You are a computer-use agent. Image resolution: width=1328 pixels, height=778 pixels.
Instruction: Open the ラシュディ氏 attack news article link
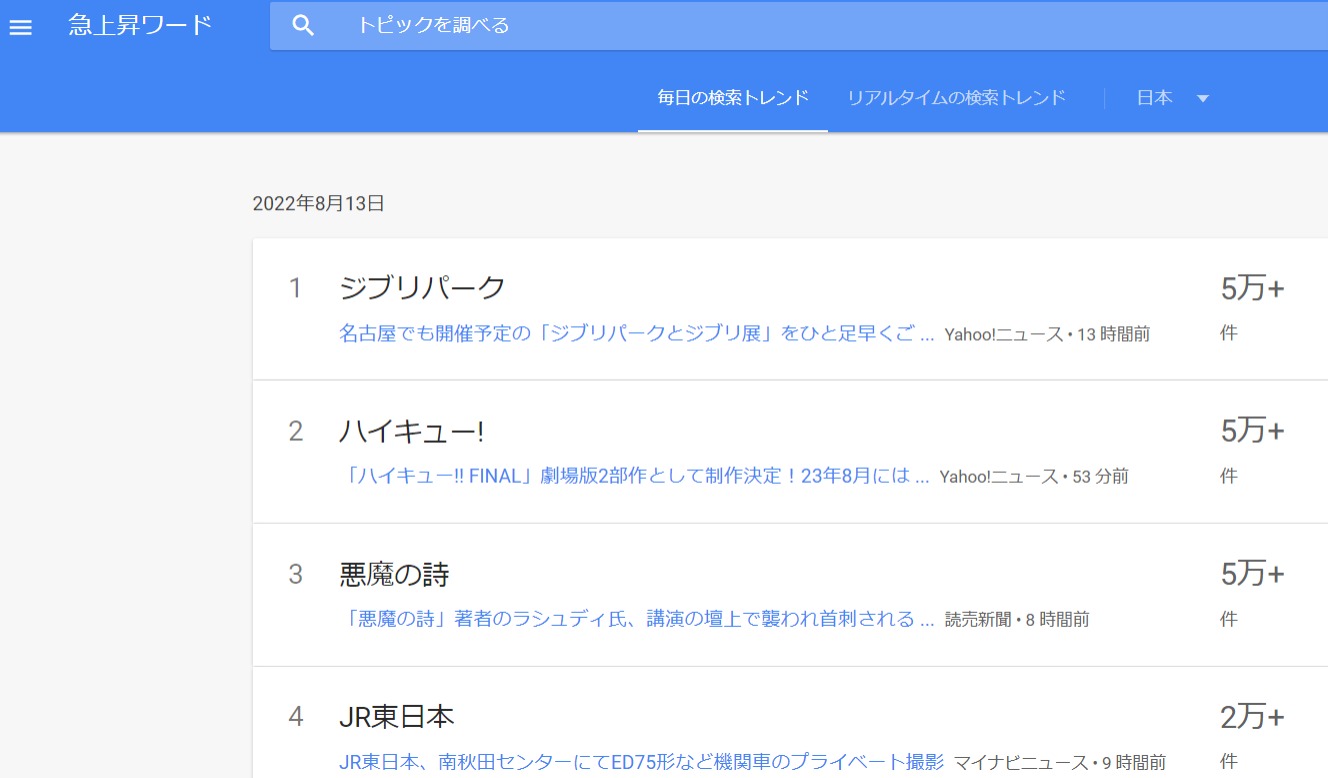coord(637,620)
